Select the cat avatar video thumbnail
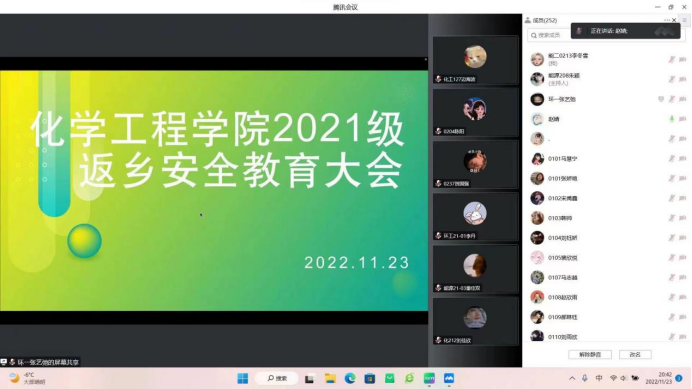Viewport: 692px width, 389px height. click(x=475, y=60)
